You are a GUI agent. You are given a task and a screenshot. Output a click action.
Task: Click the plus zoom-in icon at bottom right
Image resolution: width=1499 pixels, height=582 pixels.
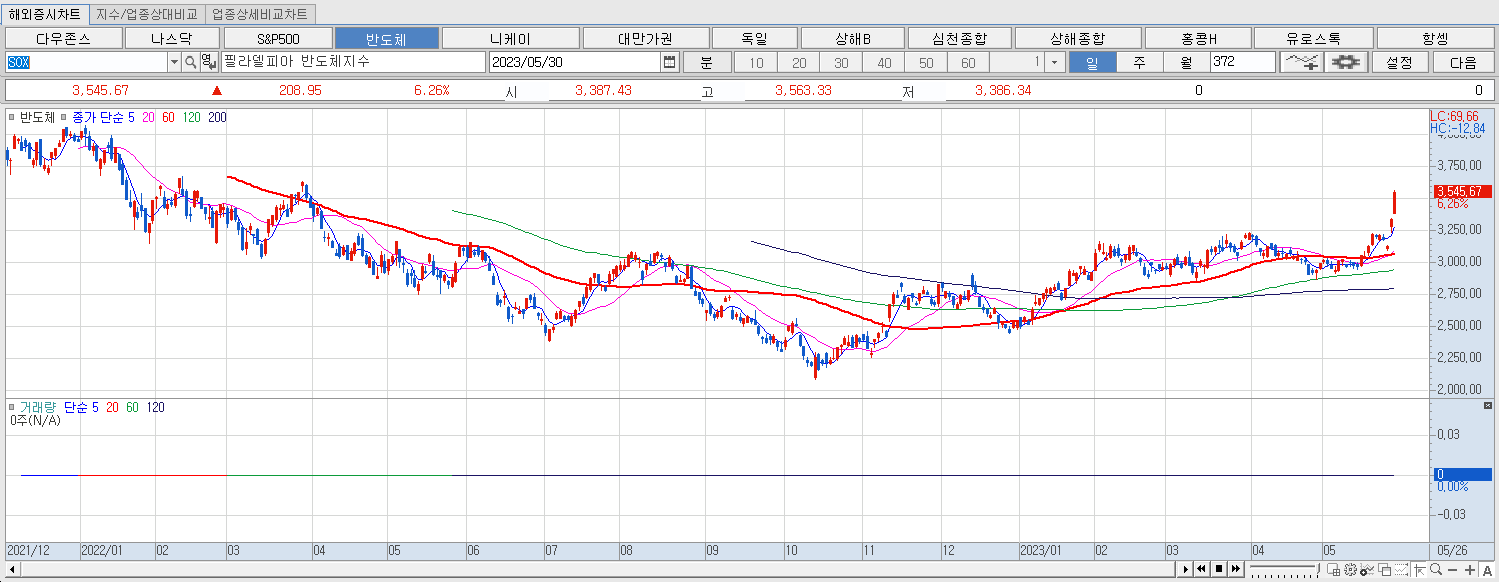coord(1469,572)
